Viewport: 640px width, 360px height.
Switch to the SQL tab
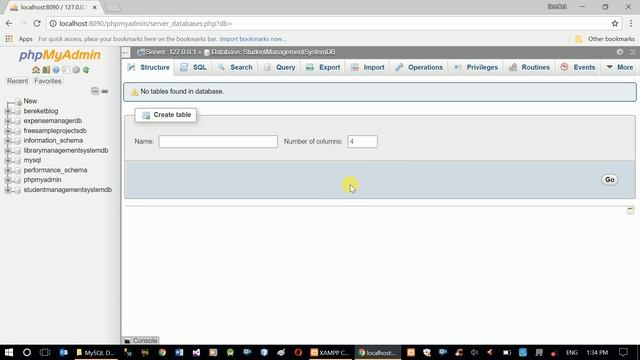(194, 67)
